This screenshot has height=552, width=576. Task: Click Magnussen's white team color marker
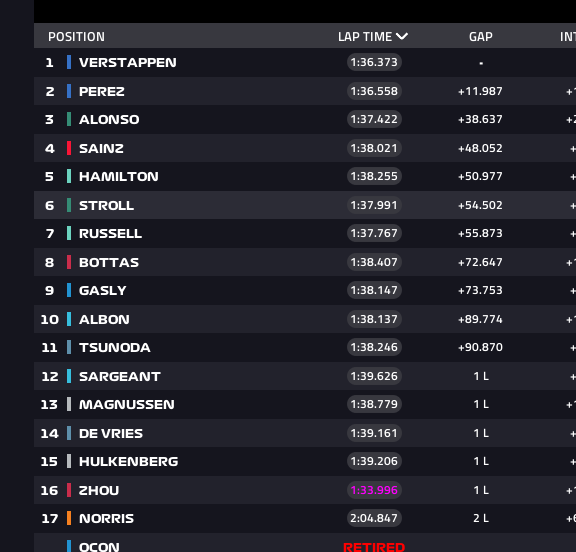tap(69, 404)
